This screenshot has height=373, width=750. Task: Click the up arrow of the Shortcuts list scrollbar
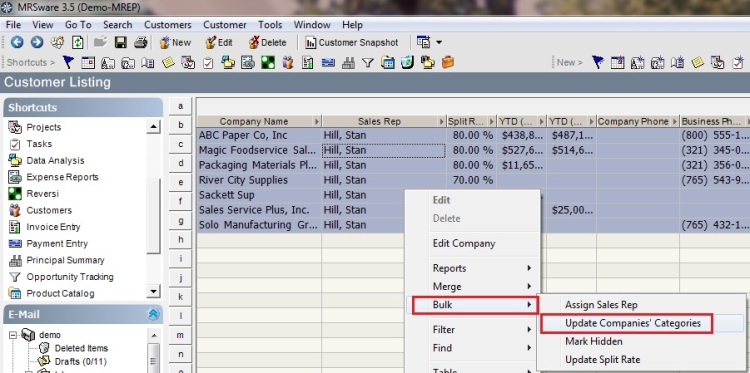(153, 127)
